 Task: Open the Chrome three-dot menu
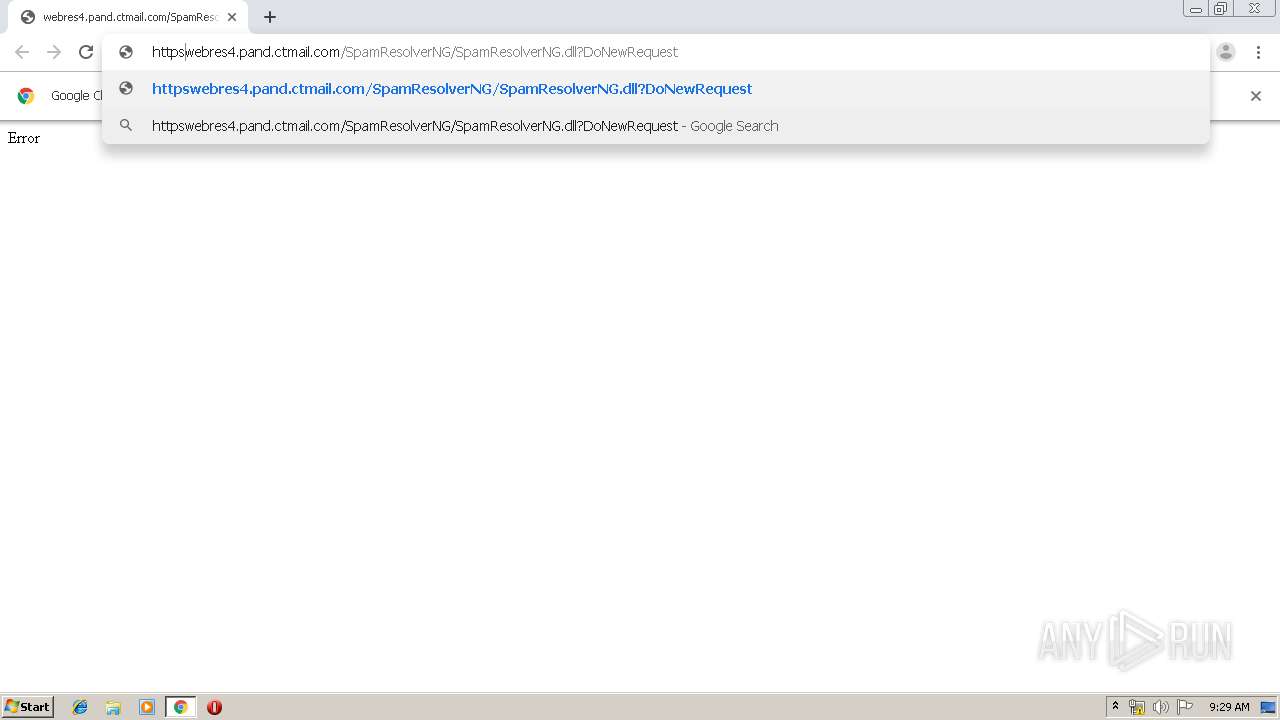point(1258,52)
